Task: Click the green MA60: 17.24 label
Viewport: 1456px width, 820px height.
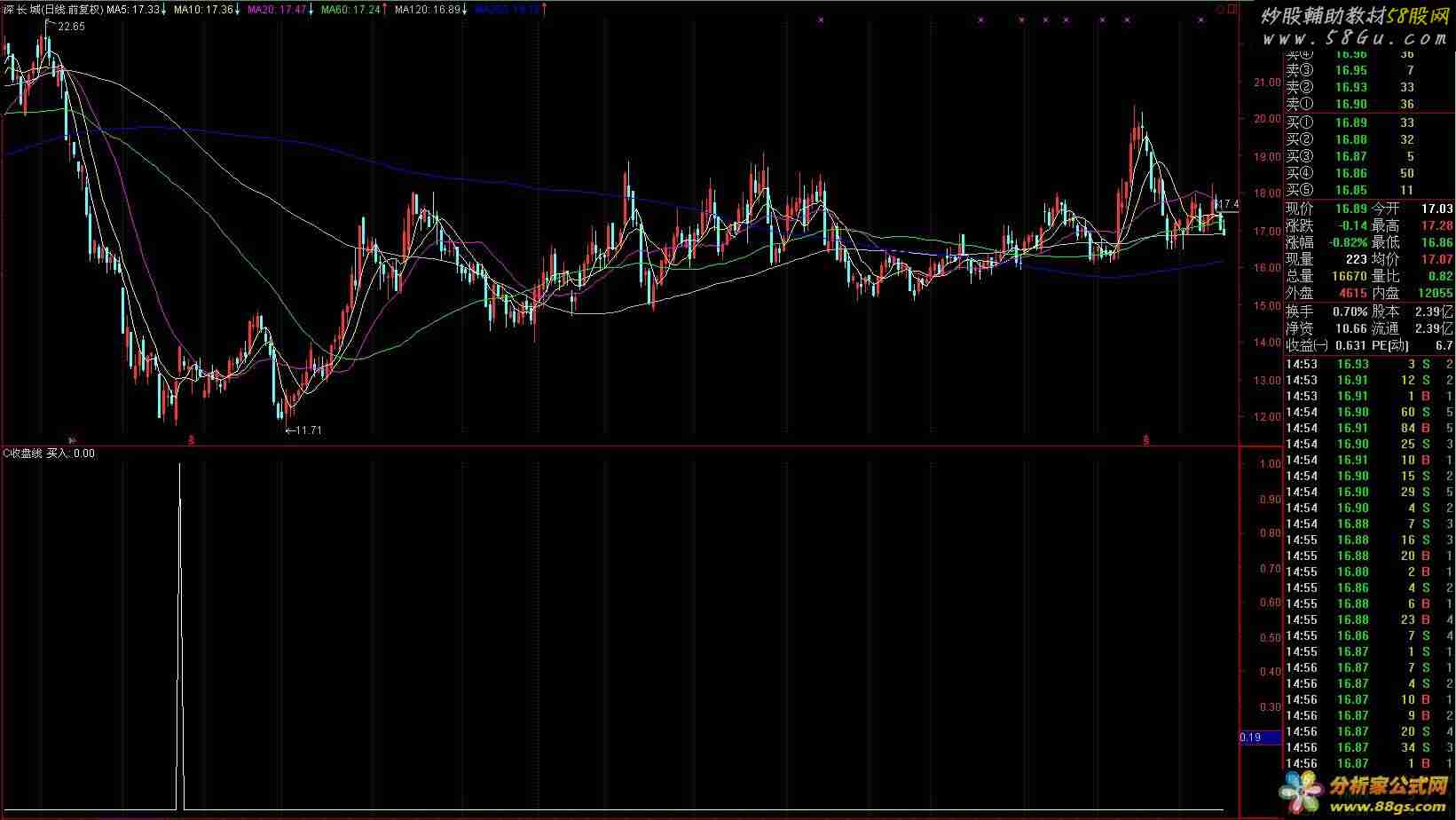Action: (x=352, y=10)
